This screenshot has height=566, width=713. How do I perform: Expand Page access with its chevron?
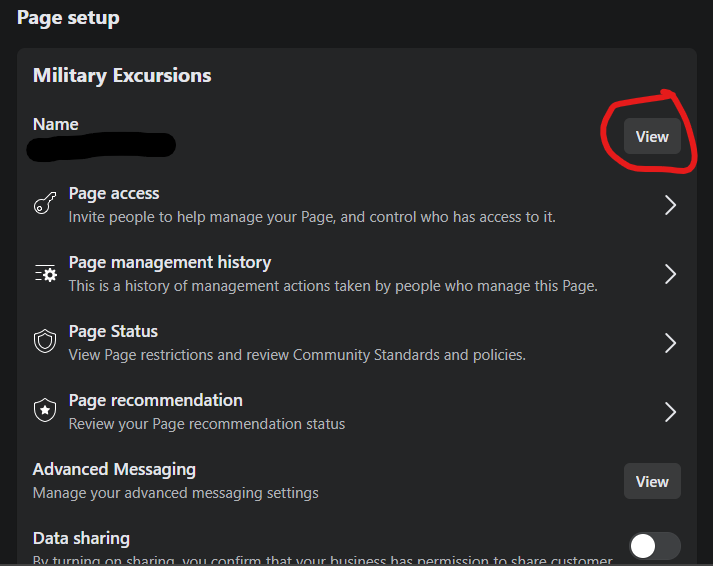tap(670, 205)
